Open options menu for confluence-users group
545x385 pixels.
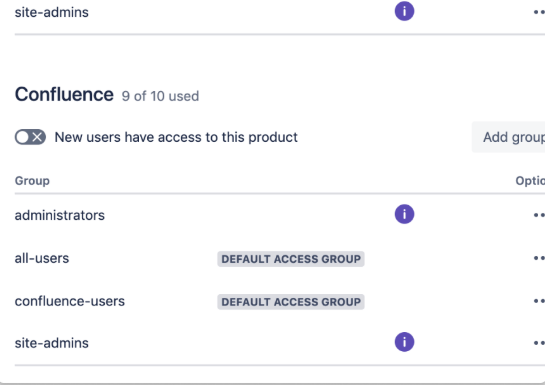[539, 301]
